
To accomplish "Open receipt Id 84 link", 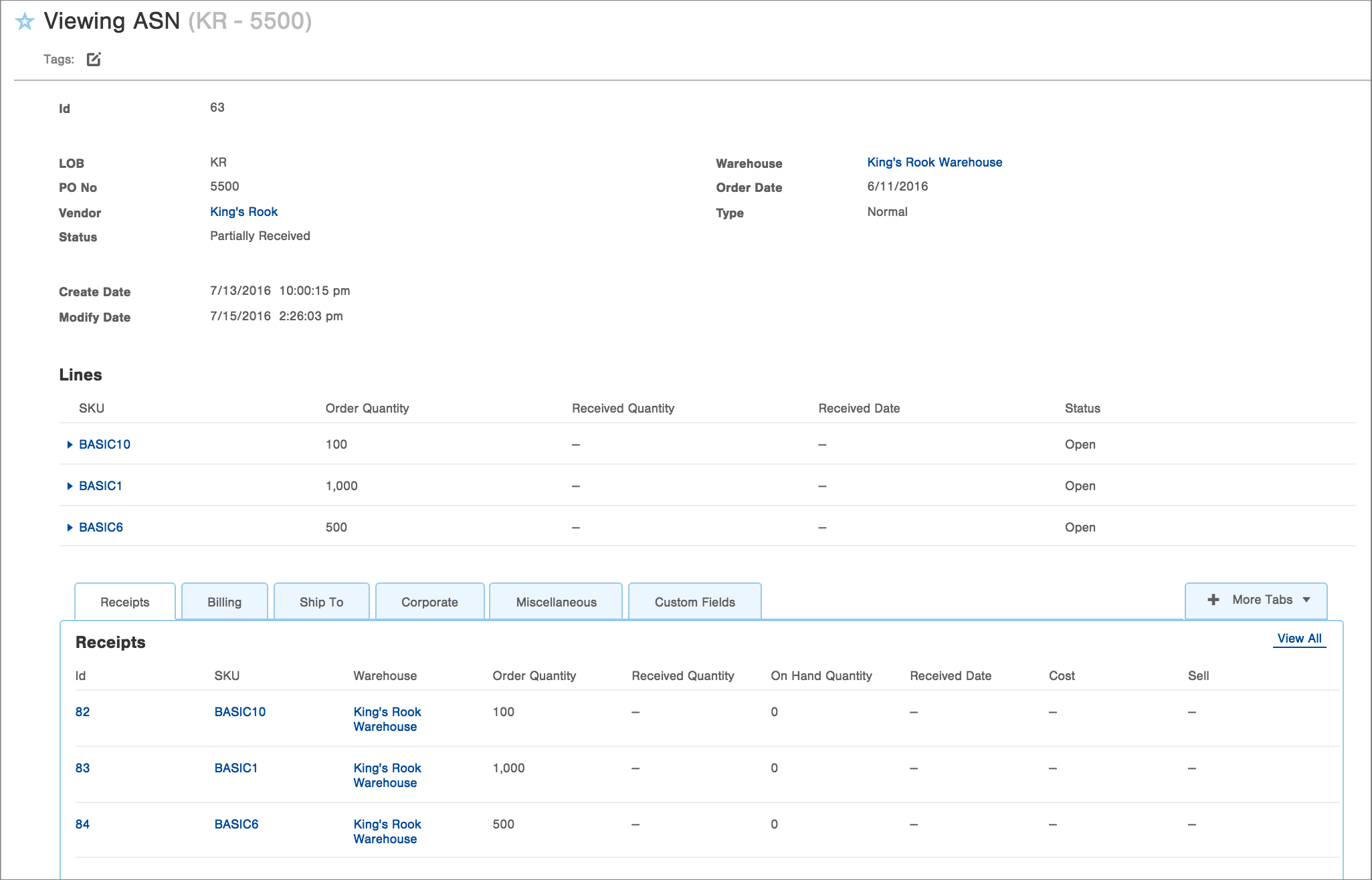I will (x=82, y=824).
